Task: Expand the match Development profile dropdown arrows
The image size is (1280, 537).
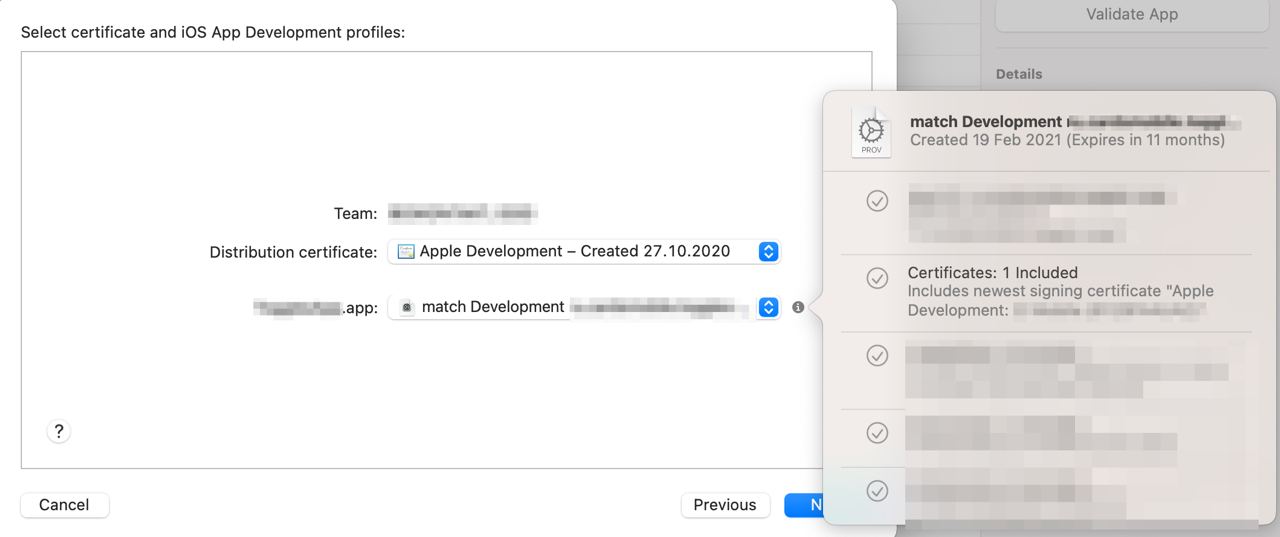Action: [x=768, y=307]
